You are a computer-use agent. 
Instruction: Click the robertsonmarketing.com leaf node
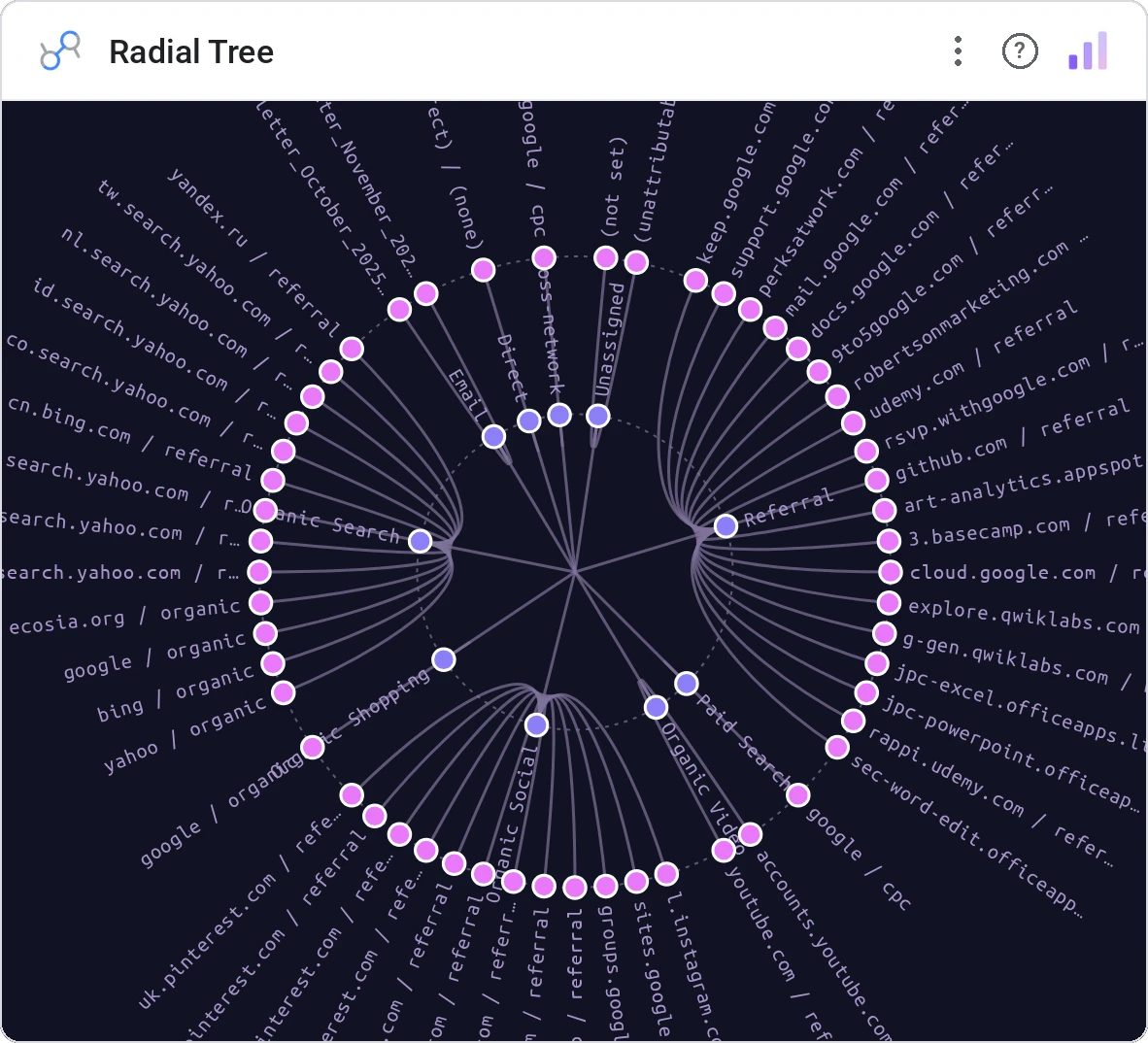pos(837,396)
